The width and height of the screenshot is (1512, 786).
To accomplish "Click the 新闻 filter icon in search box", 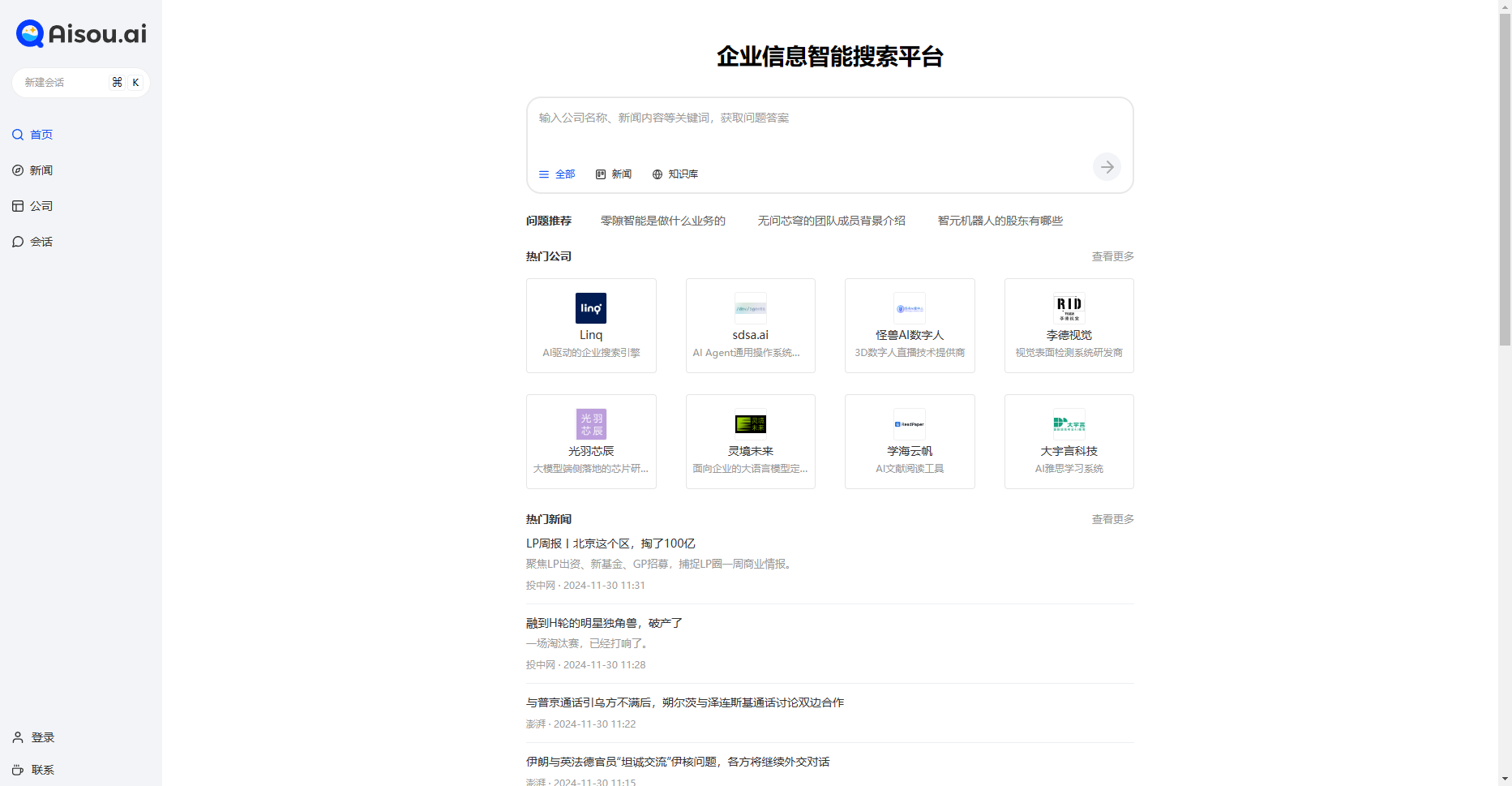I will (x=601, y=174).
